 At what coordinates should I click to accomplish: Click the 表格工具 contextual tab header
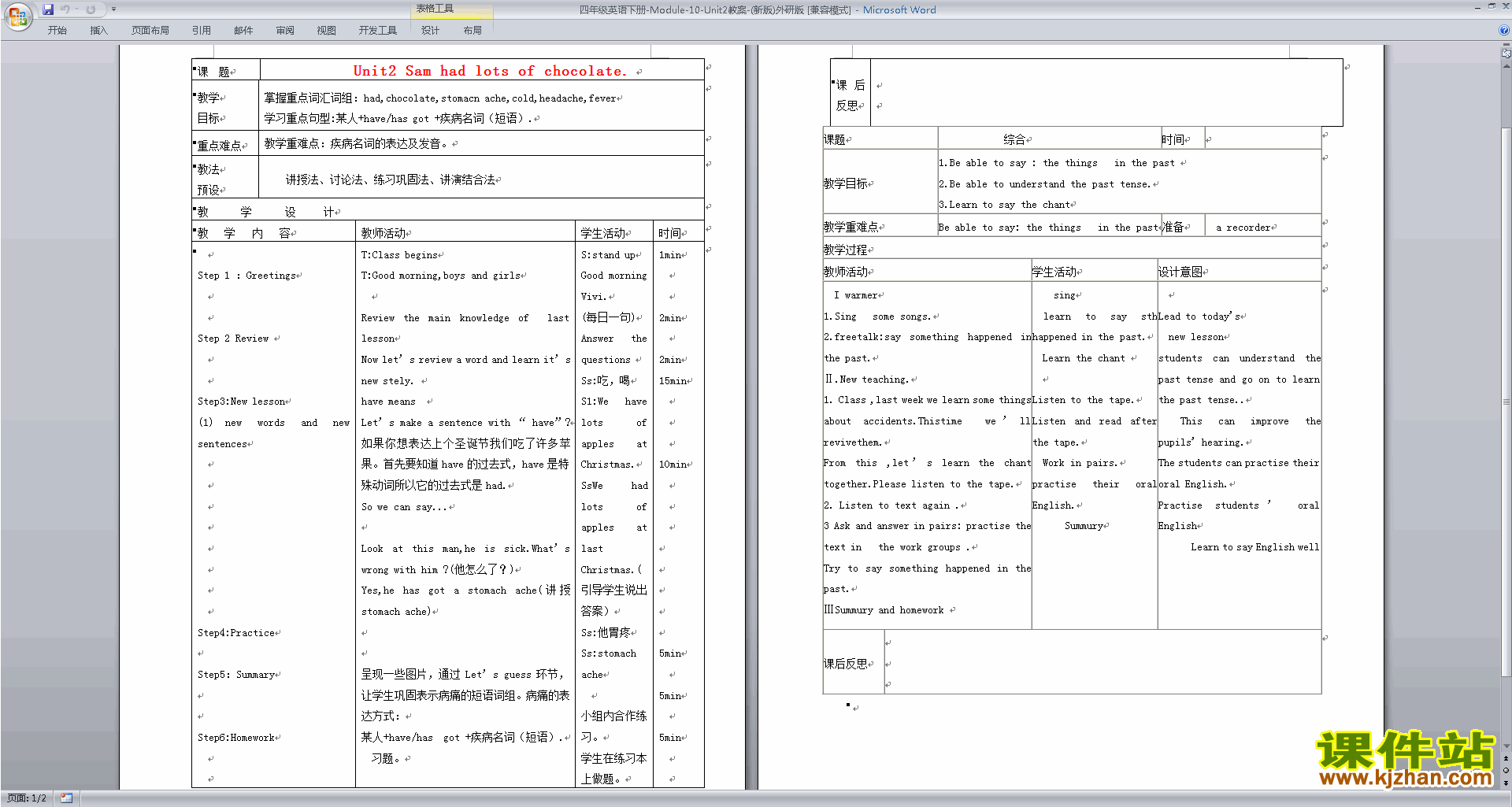point(452,9)
